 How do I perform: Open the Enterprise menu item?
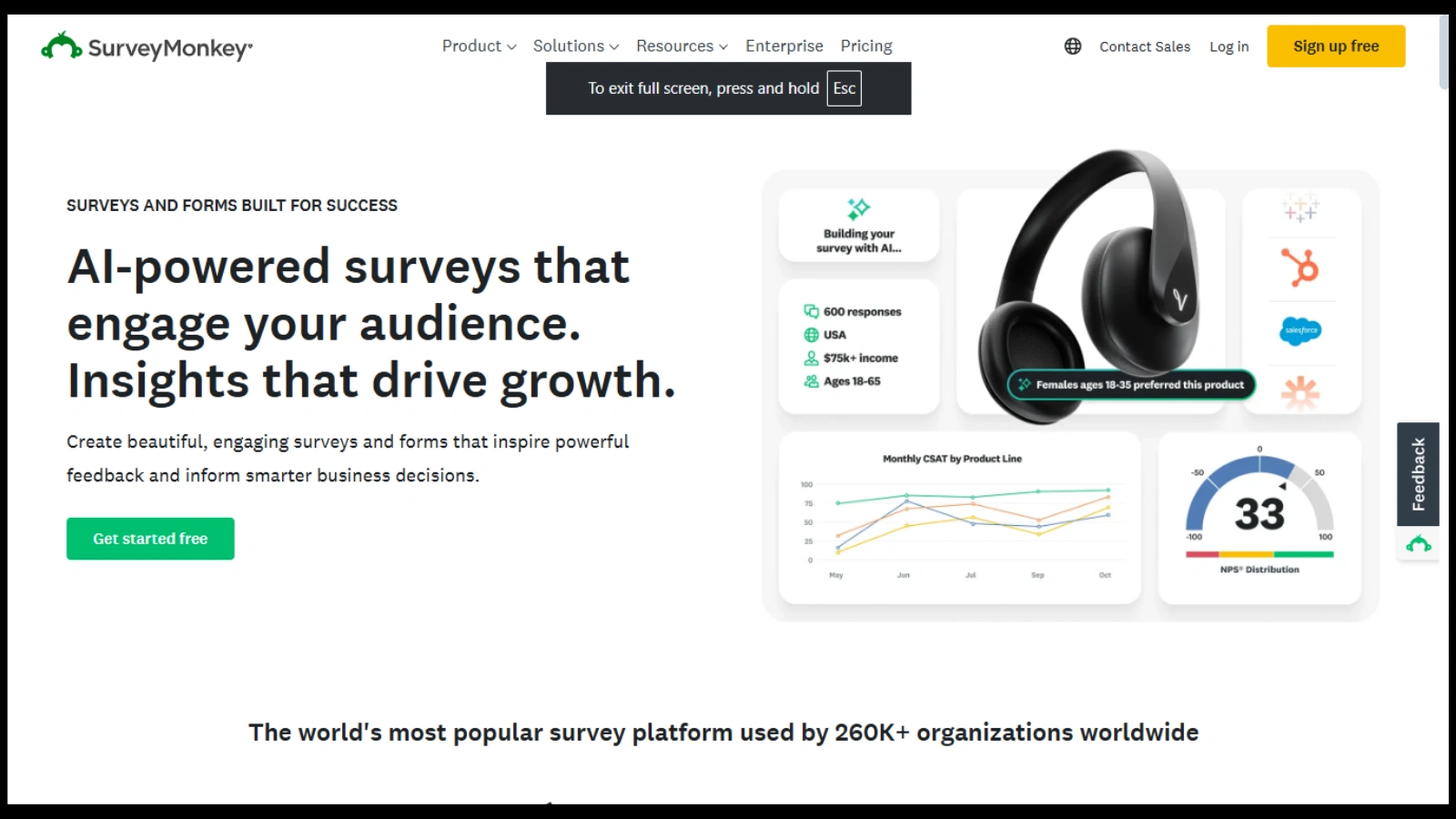tap(784, 45)
